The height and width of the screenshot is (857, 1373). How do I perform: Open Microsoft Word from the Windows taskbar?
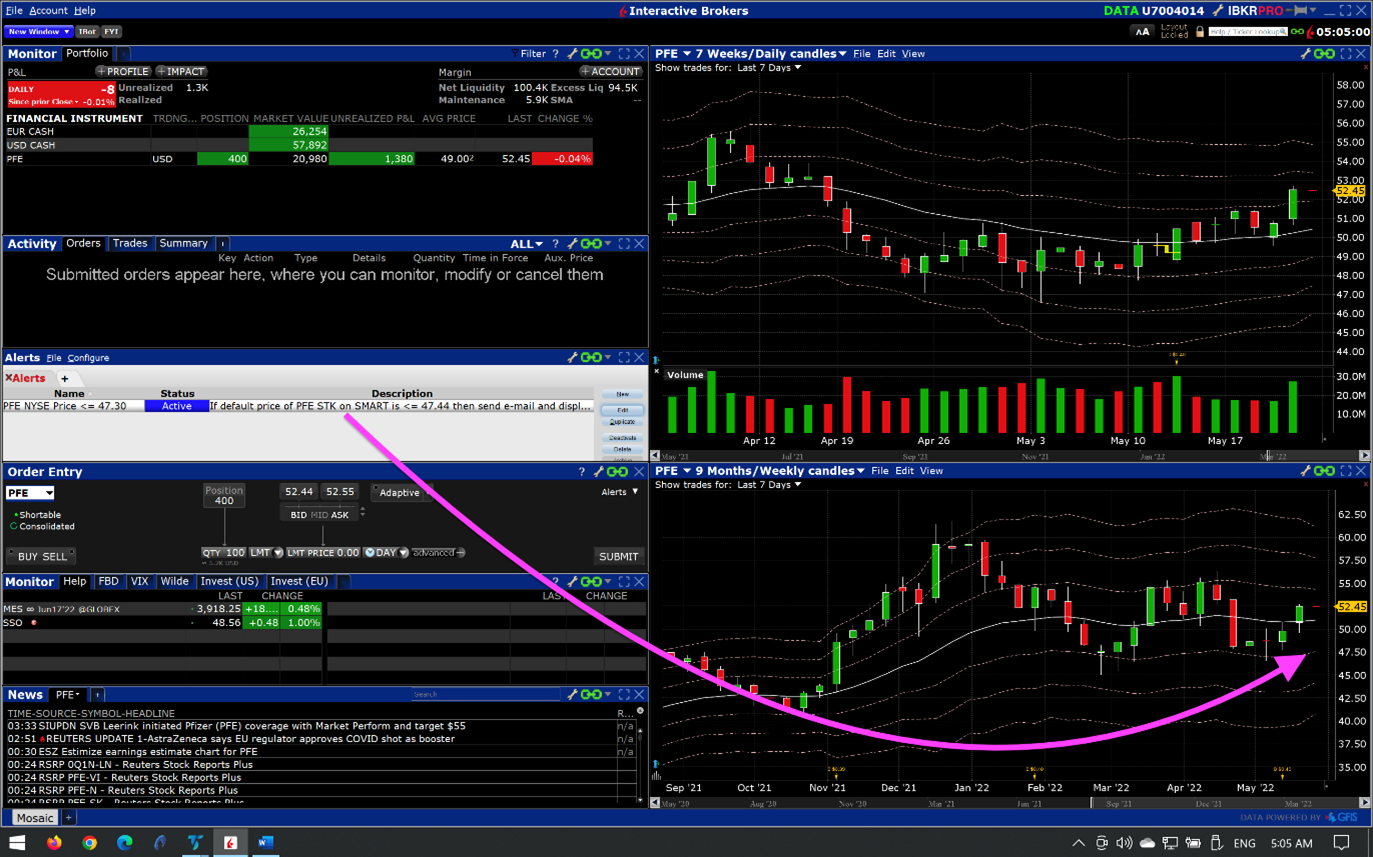pos(265,842)
